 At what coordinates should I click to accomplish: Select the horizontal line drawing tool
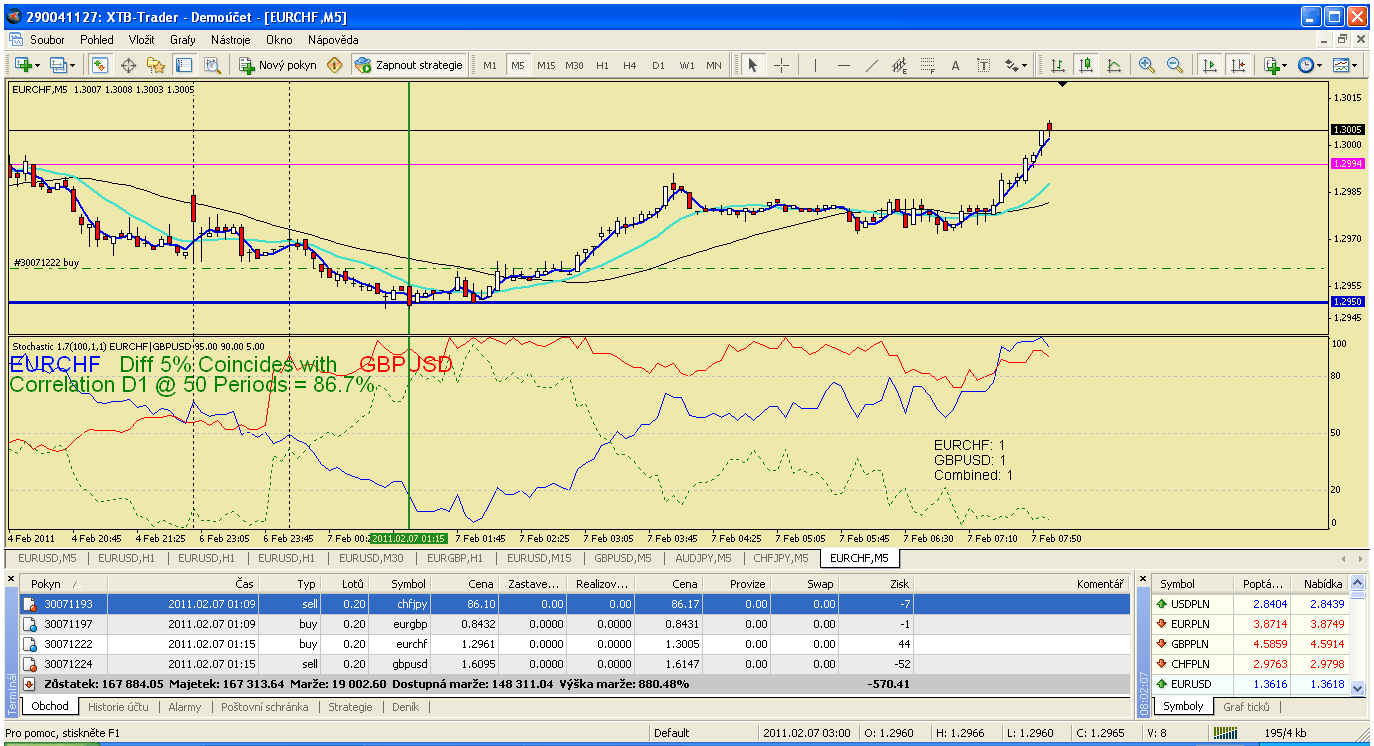(843, 65)
